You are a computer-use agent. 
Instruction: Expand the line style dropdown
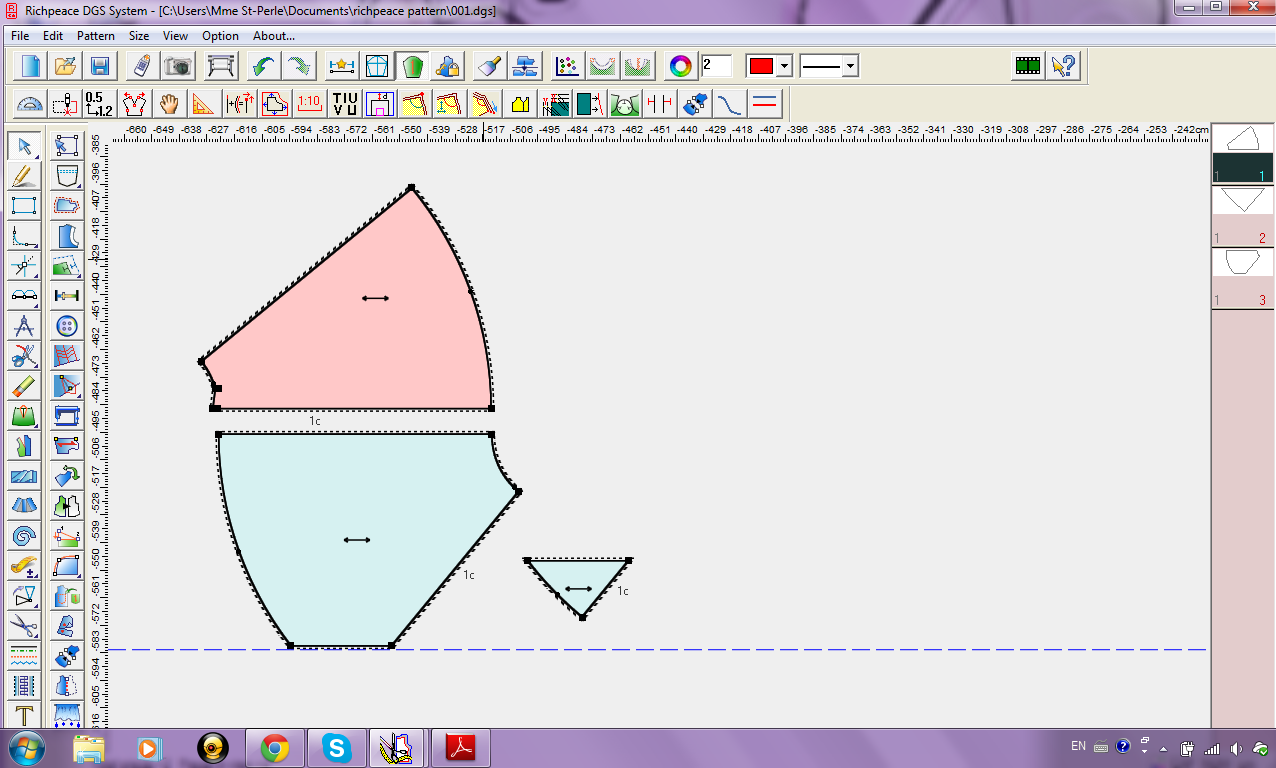pyautogui.click(x=850, y=67)
